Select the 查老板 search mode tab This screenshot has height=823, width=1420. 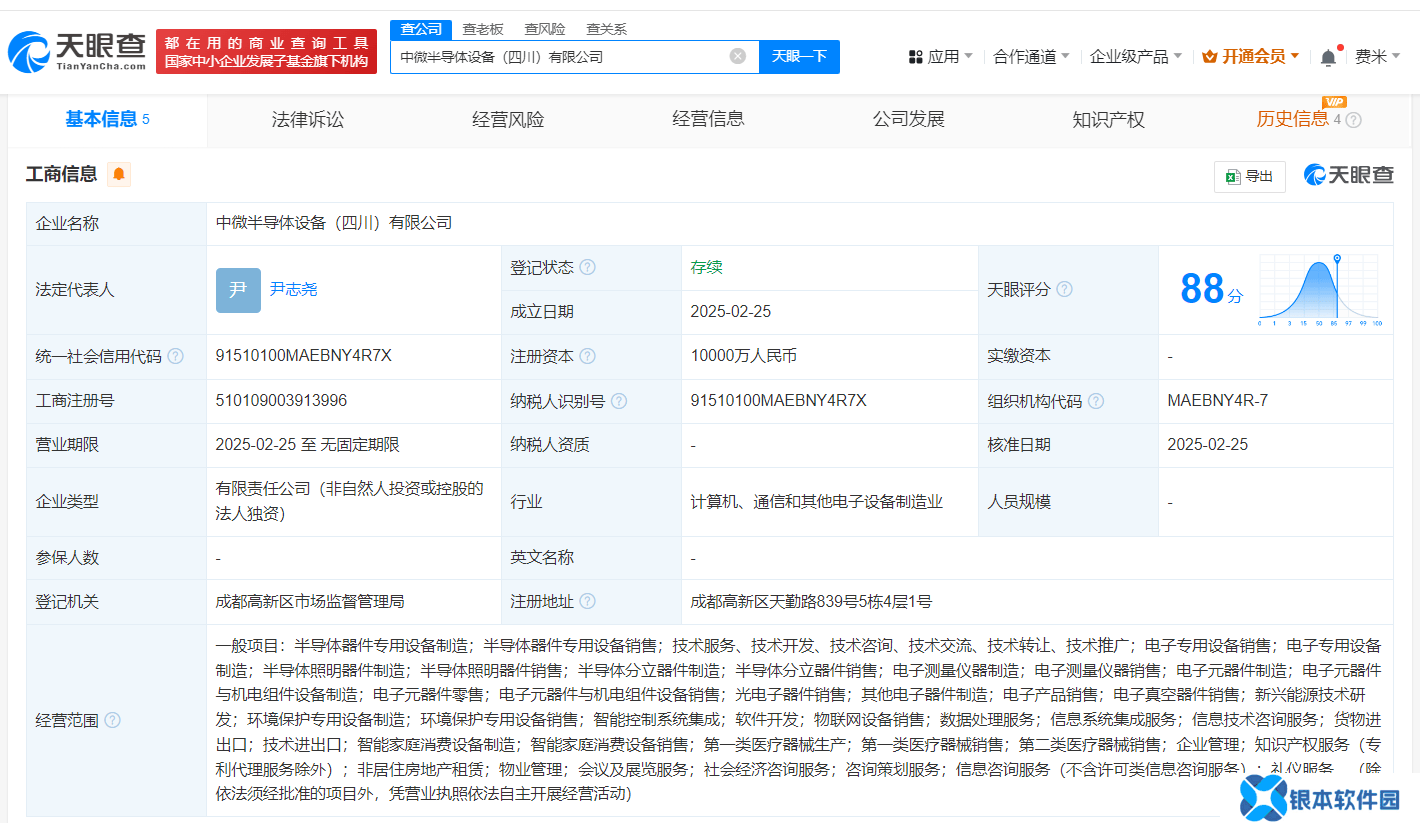coord(483,29)
